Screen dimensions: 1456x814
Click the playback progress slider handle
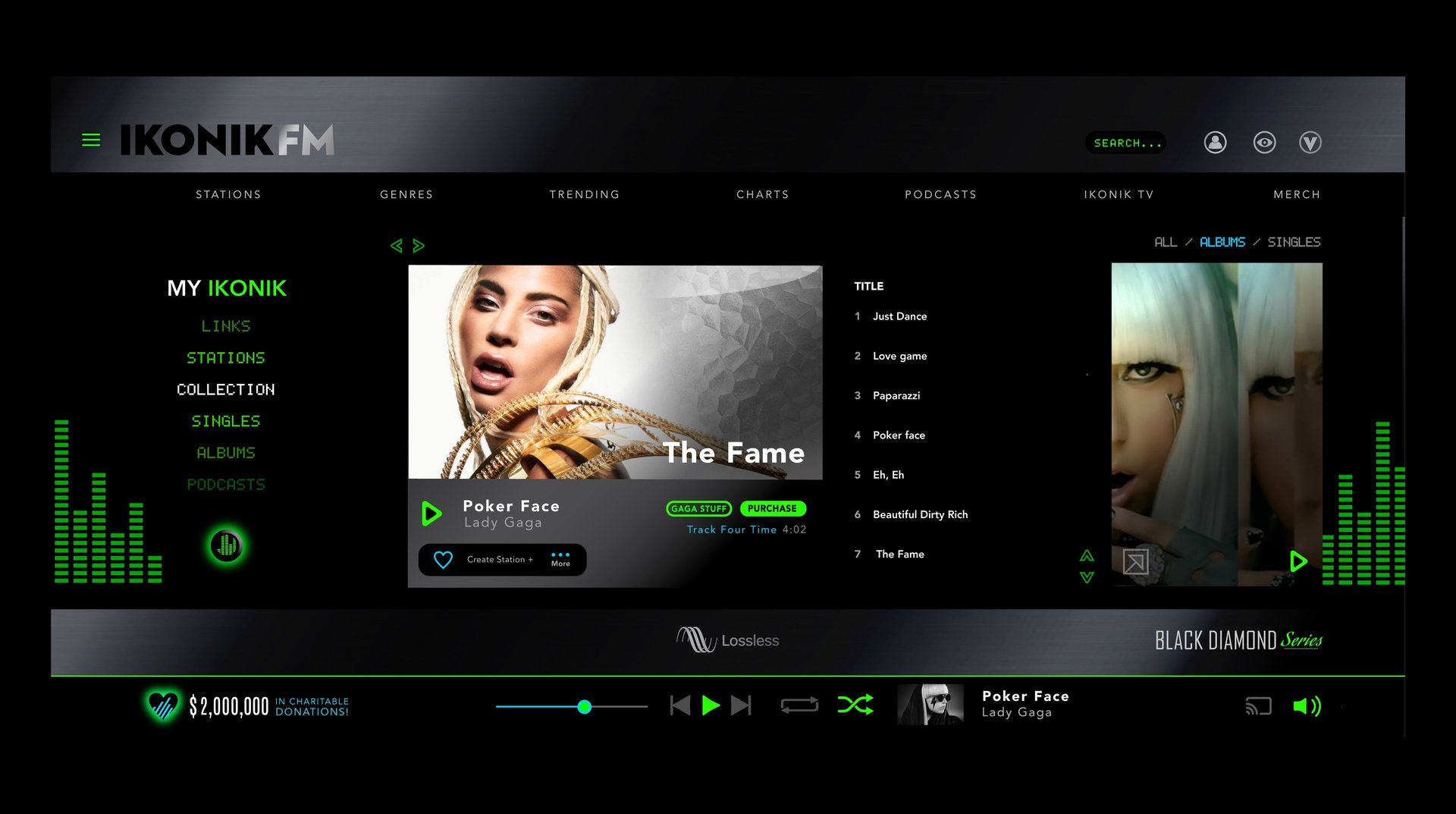[584, 707]
